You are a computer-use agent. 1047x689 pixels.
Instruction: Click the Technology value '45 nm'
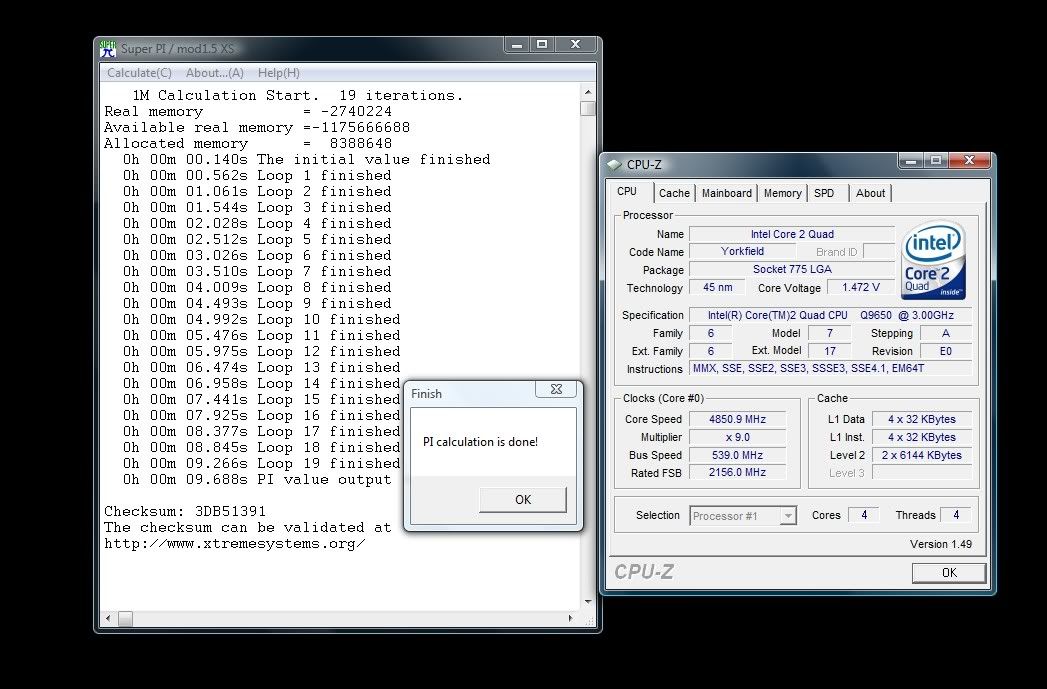click(718, 287)
